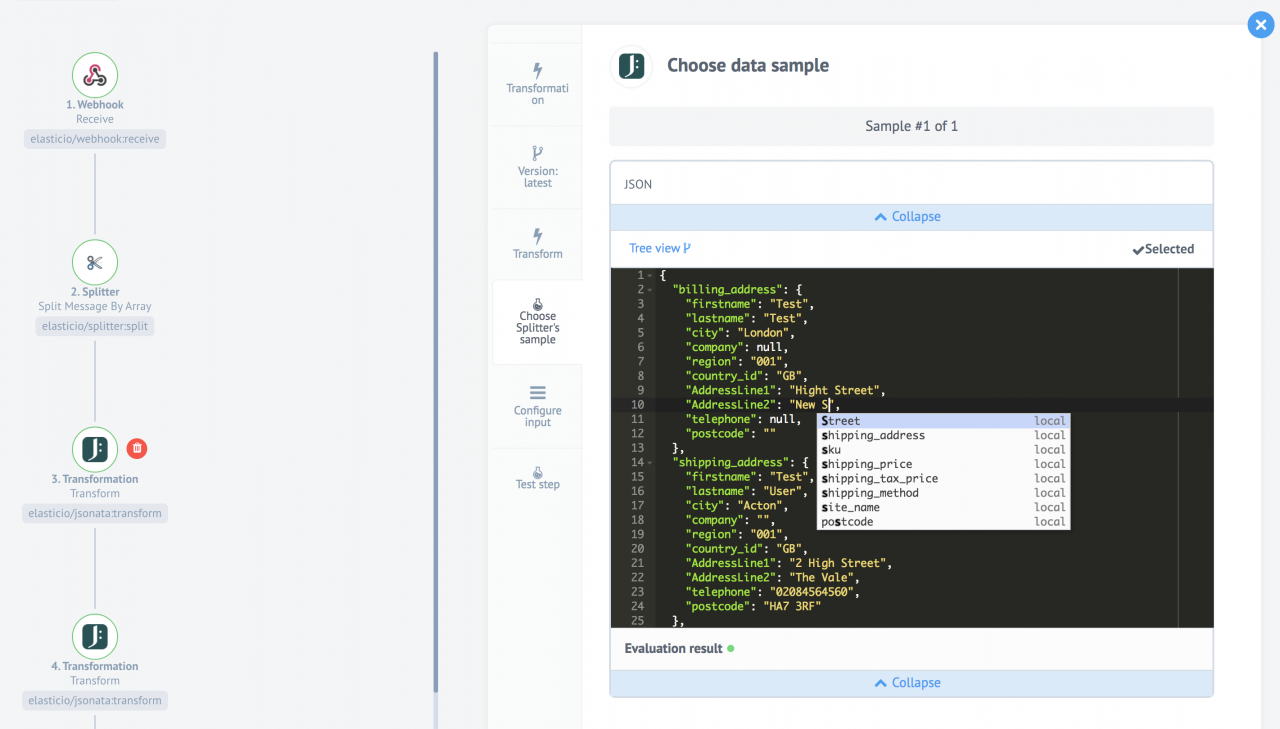This screenshot has height=729, width=1280.
Task: Open the Version: latest tab
Action: [x=538, y=167]
